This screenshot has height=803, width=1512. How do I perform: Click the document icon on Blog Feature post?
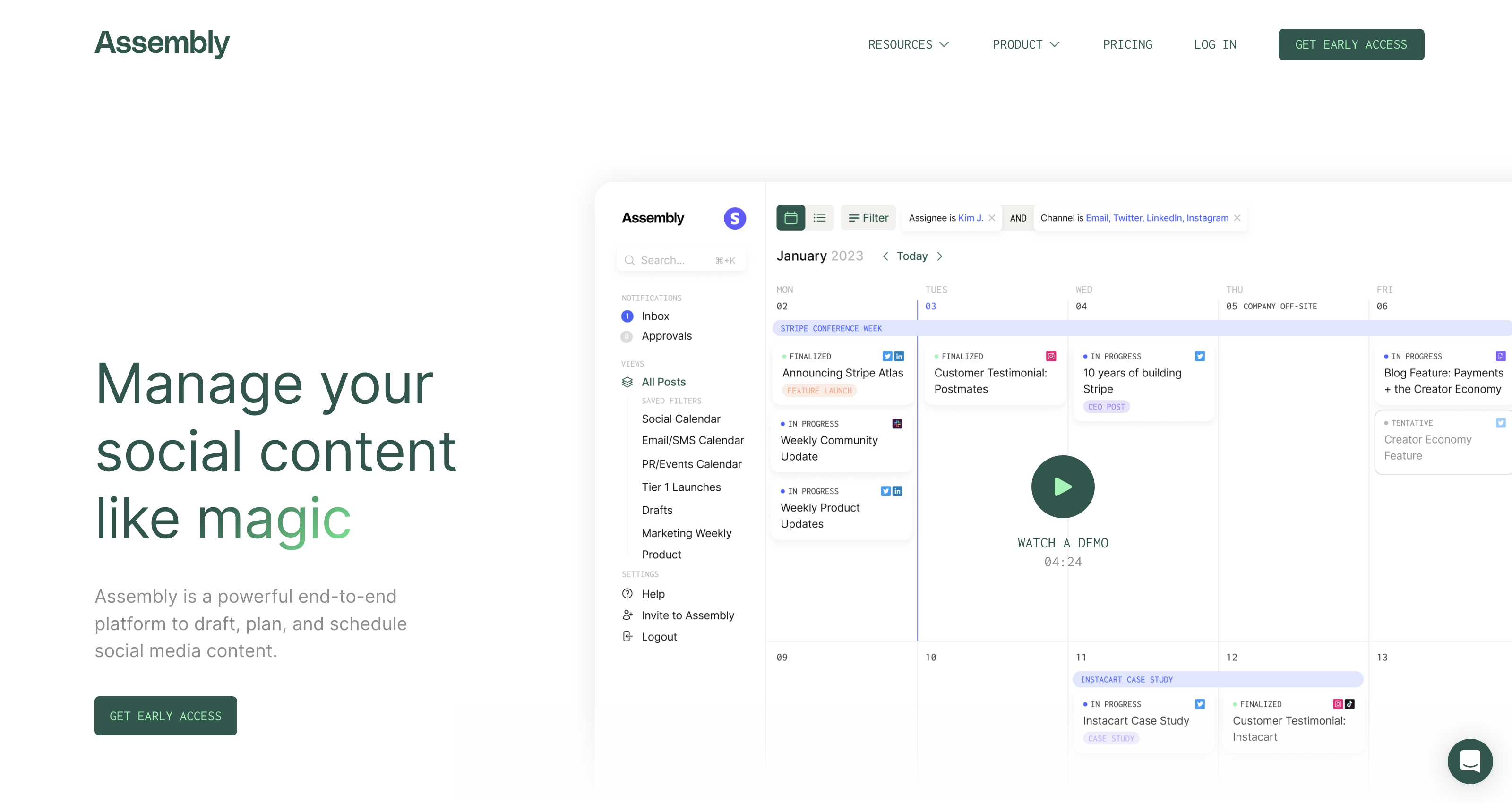click(1501, 356)
